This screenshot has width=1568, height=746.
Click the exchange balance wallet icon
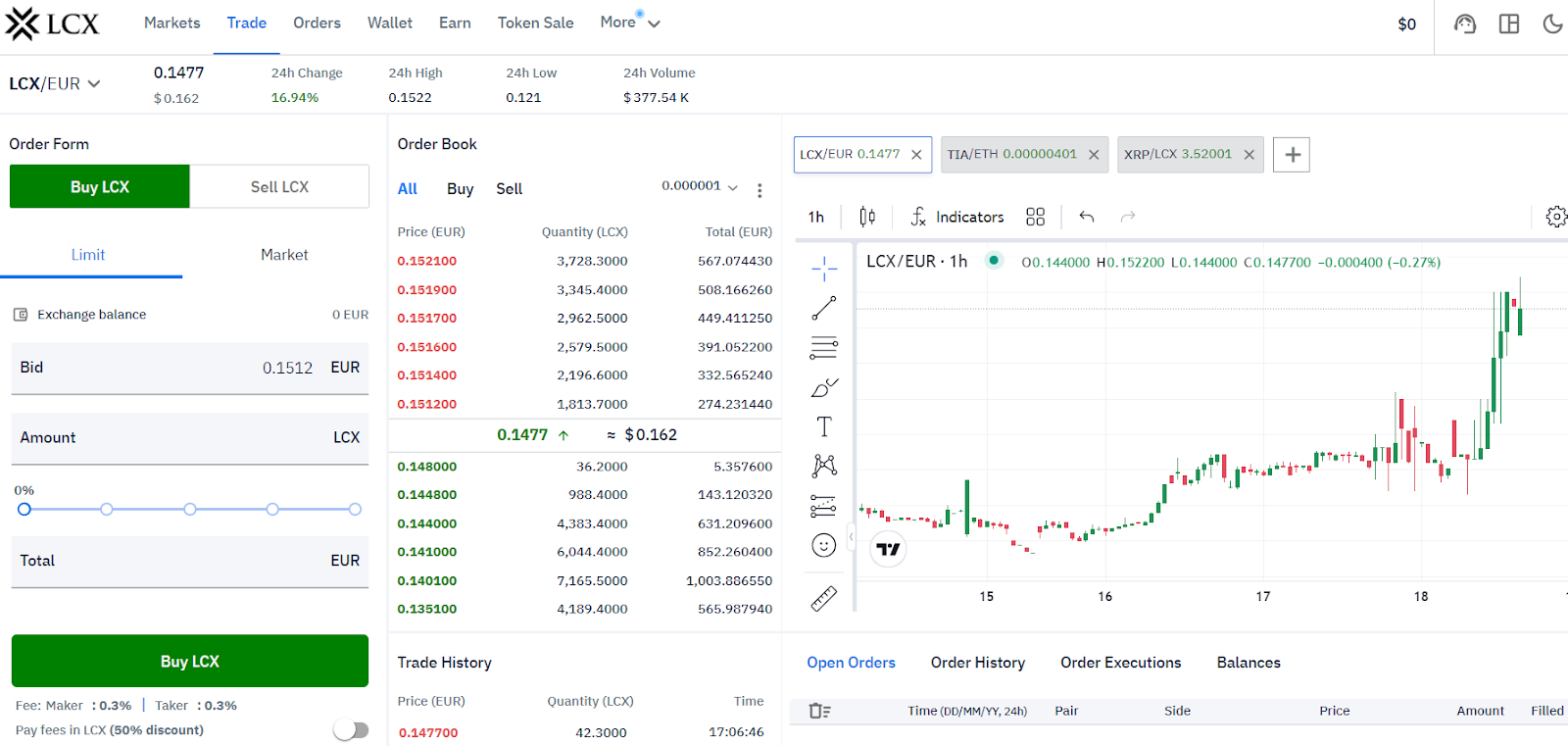point(21,315)
